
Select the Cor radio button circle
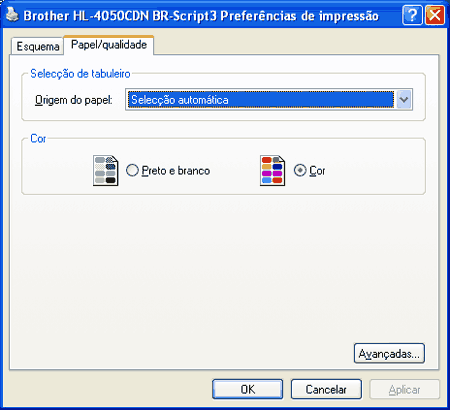coord(300,170)
